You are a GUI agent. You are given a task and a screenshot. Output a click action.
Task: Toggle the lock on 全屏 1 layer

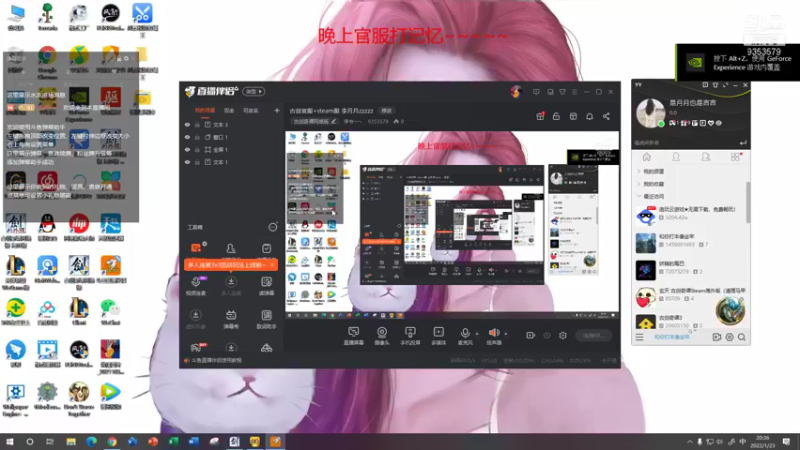click(x=197, y=149)
